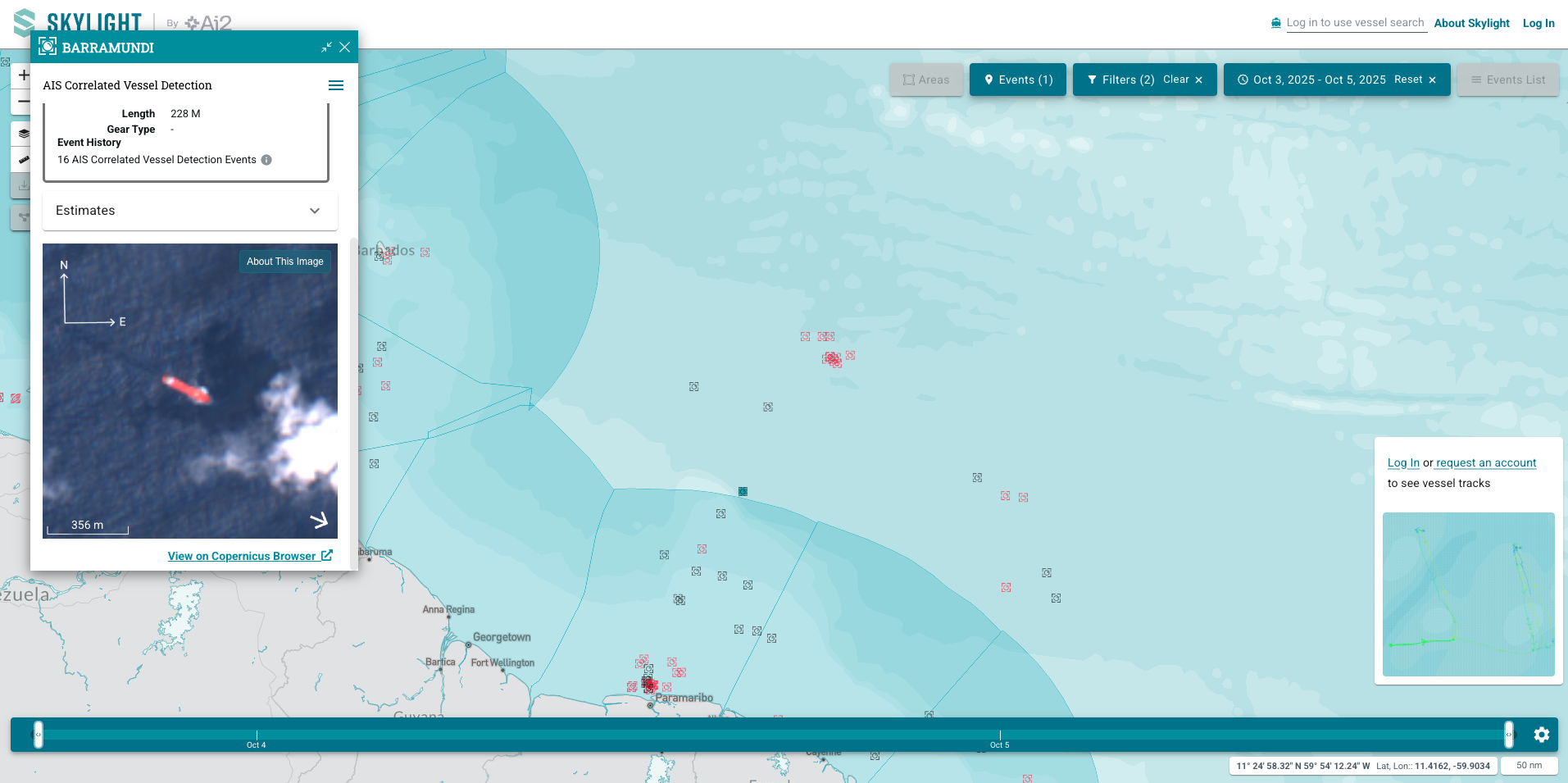Open the Events List panel
Screen dimensions: 1568x783
(x=1508, y=80)
